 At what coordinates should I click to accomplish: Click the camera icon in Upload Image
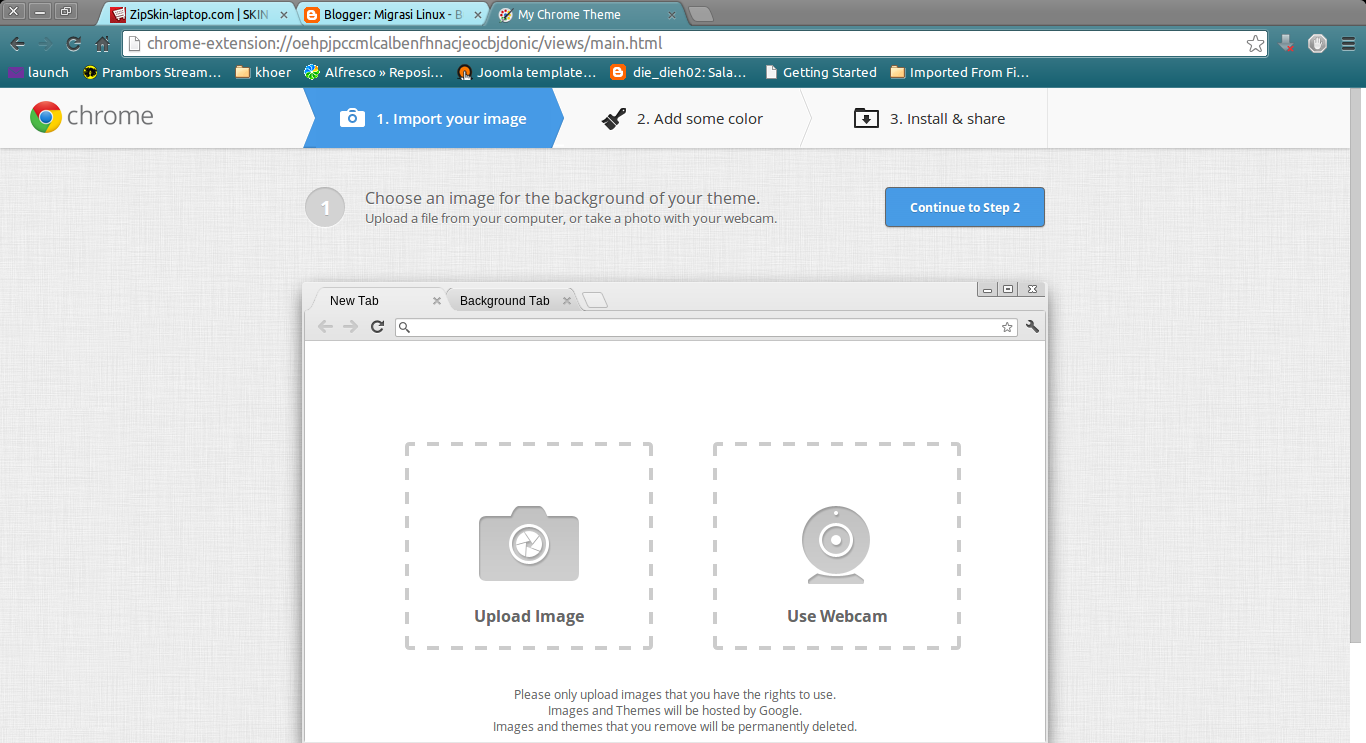[x=529, y=543]
